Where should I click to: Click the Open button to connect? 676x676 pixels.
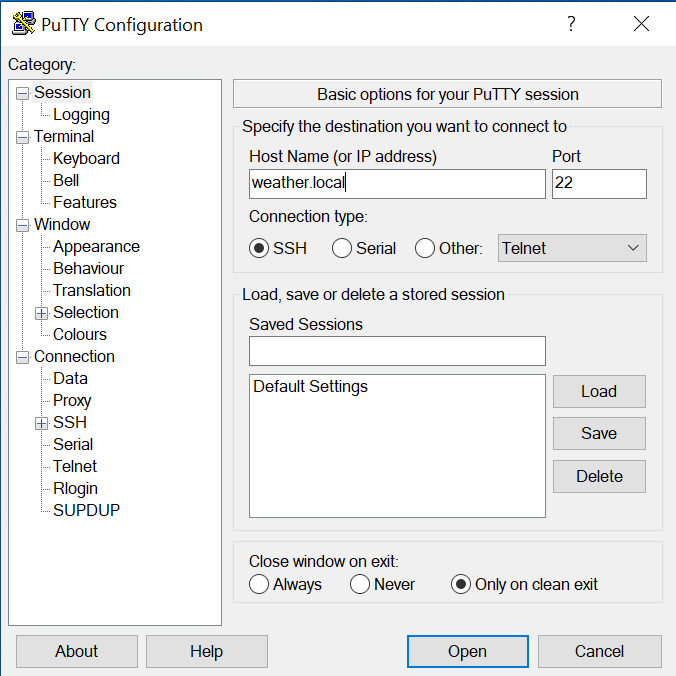[467, 651]
